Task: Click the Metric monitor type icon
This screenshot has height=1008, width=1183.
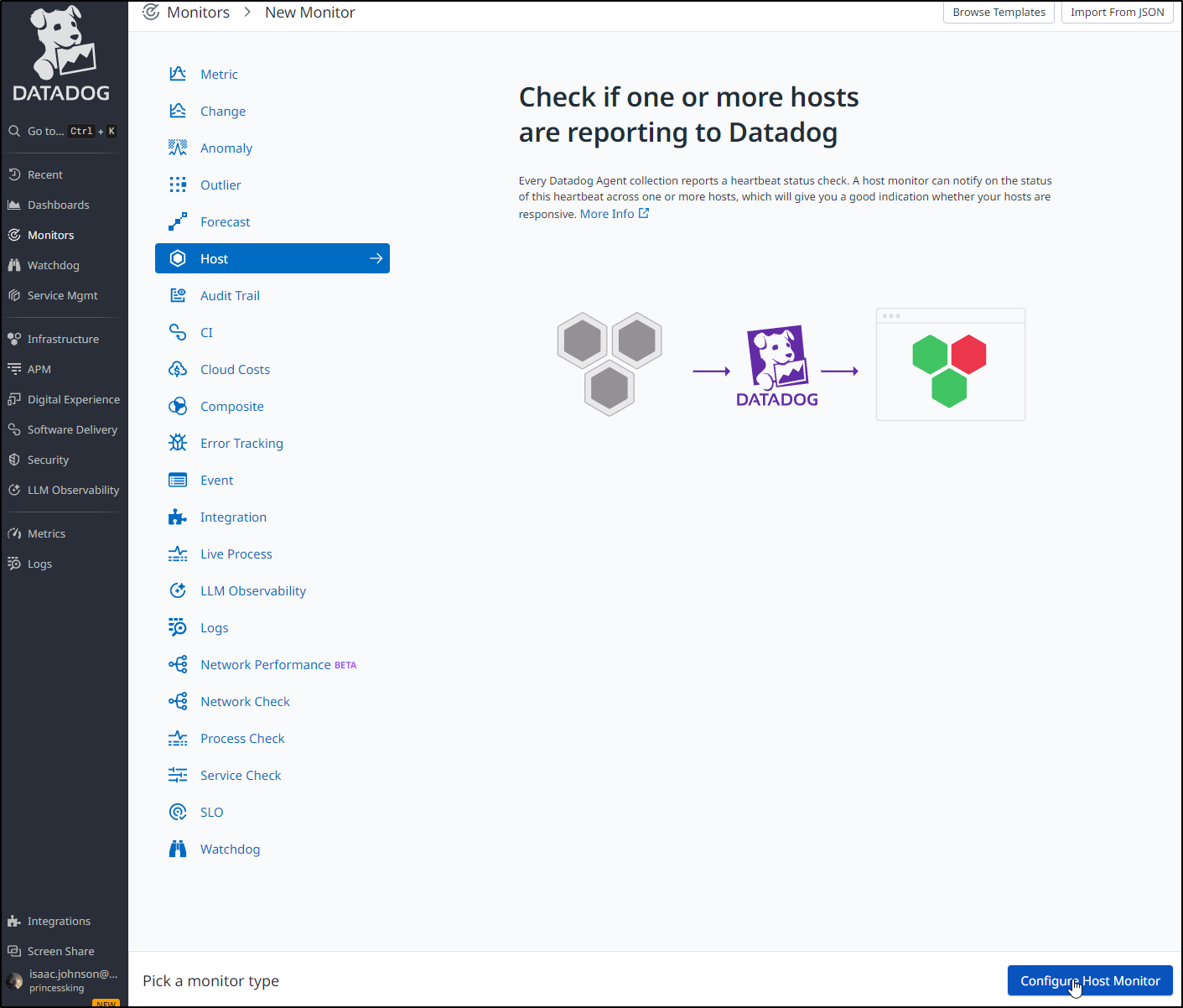Action: pos(178,74)
